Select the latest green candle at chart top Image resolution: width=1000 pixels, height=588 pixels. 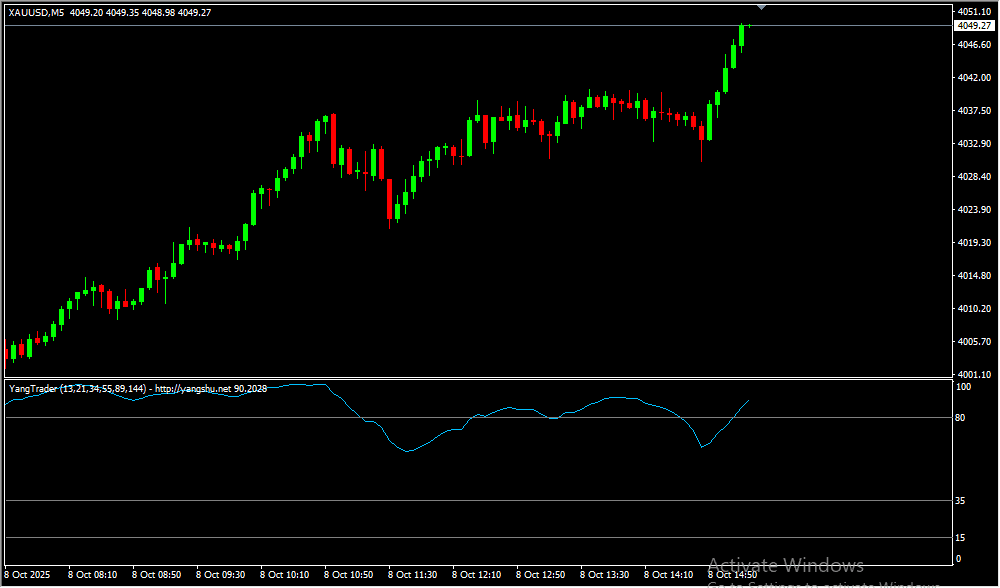tap(742, 35)
